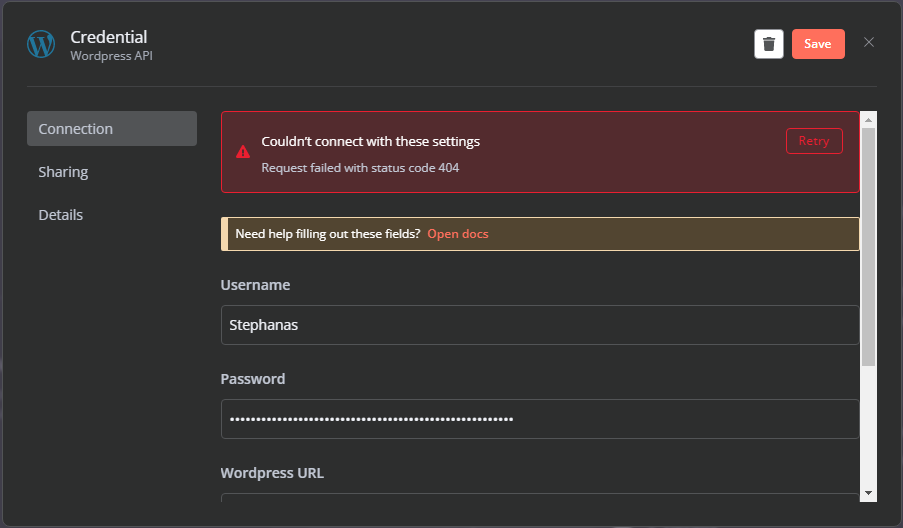
Task: Click the scrollbar track below the thumb
Action: [x=868, y=426]
